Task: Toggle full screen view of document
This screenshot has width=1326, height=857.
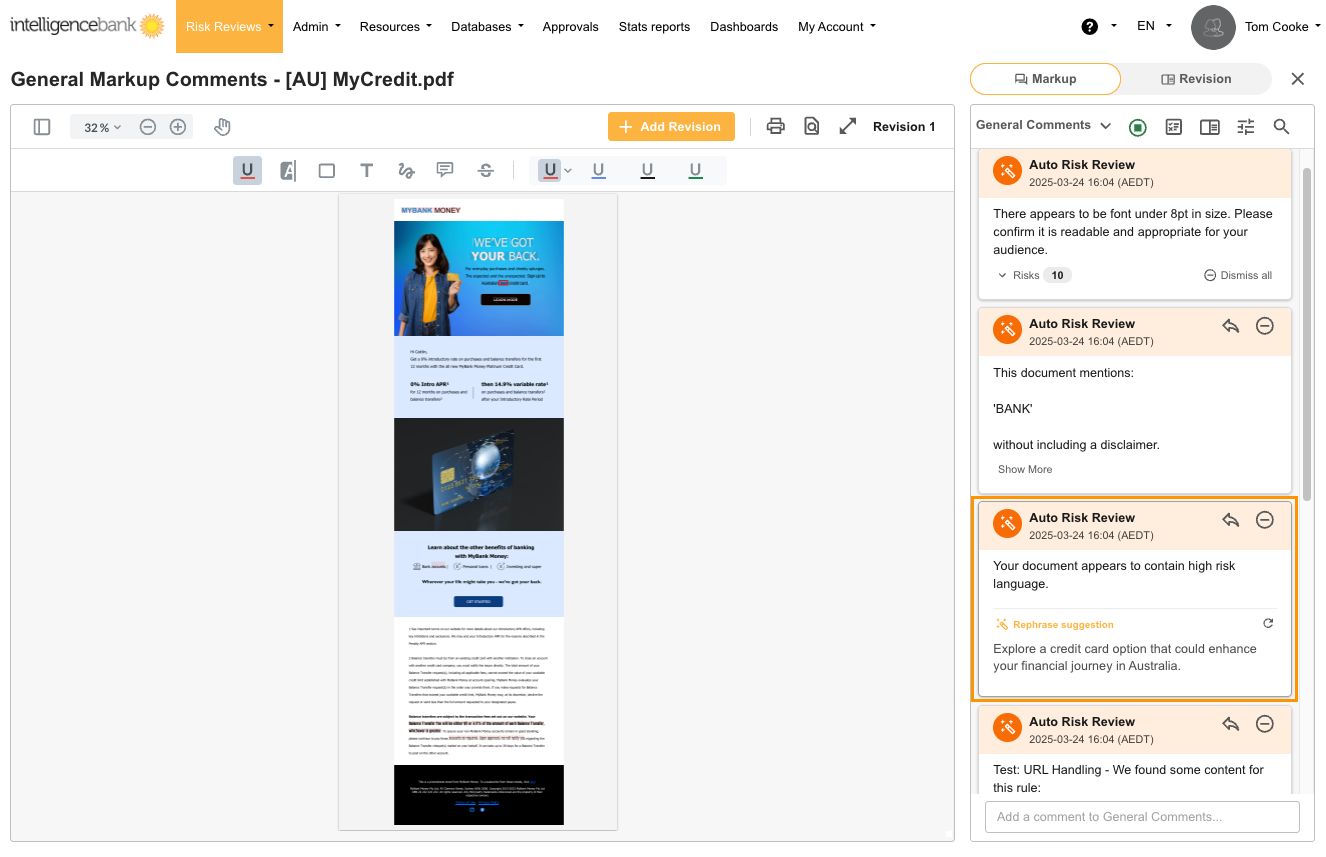Action: 848,126
